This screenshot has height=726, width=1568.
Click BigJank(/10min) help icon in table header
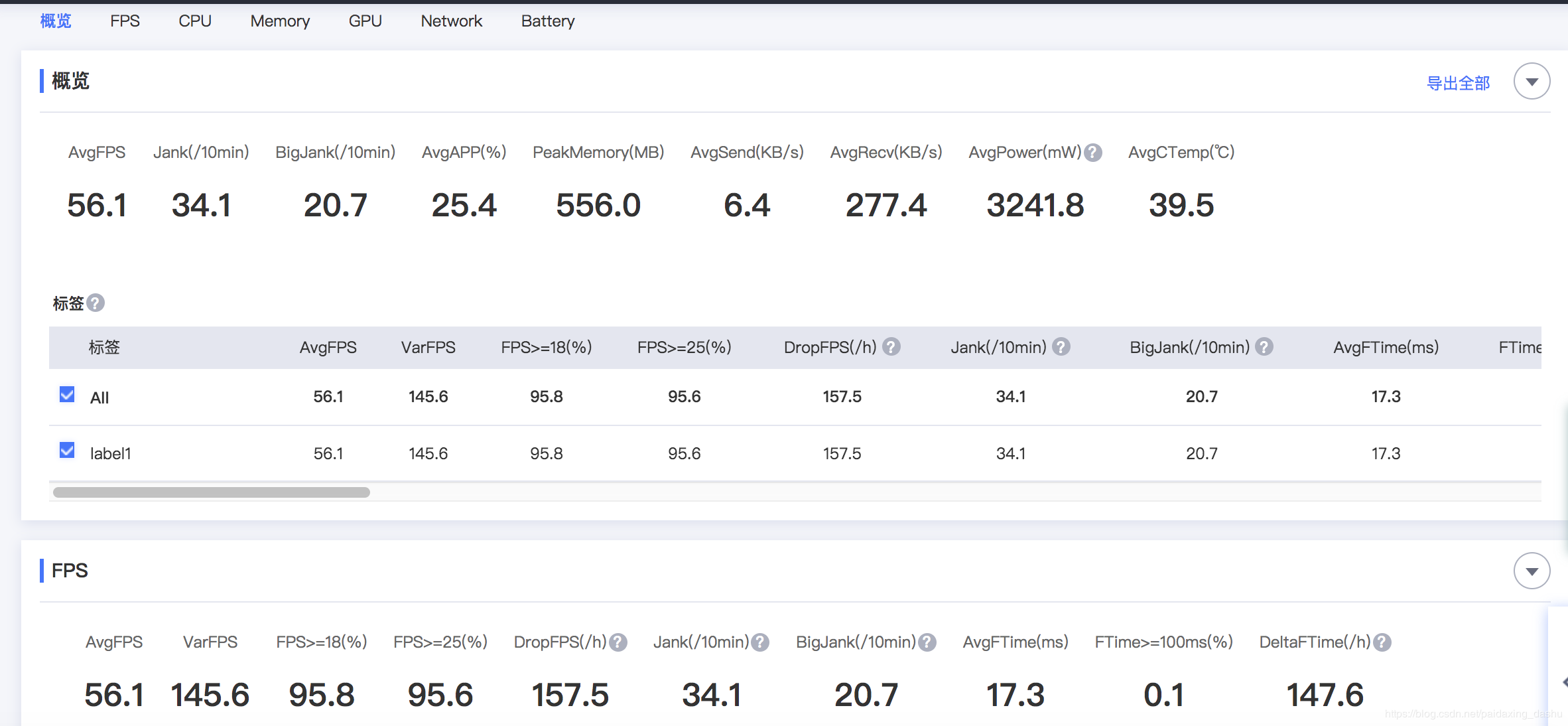point(1264,347)
